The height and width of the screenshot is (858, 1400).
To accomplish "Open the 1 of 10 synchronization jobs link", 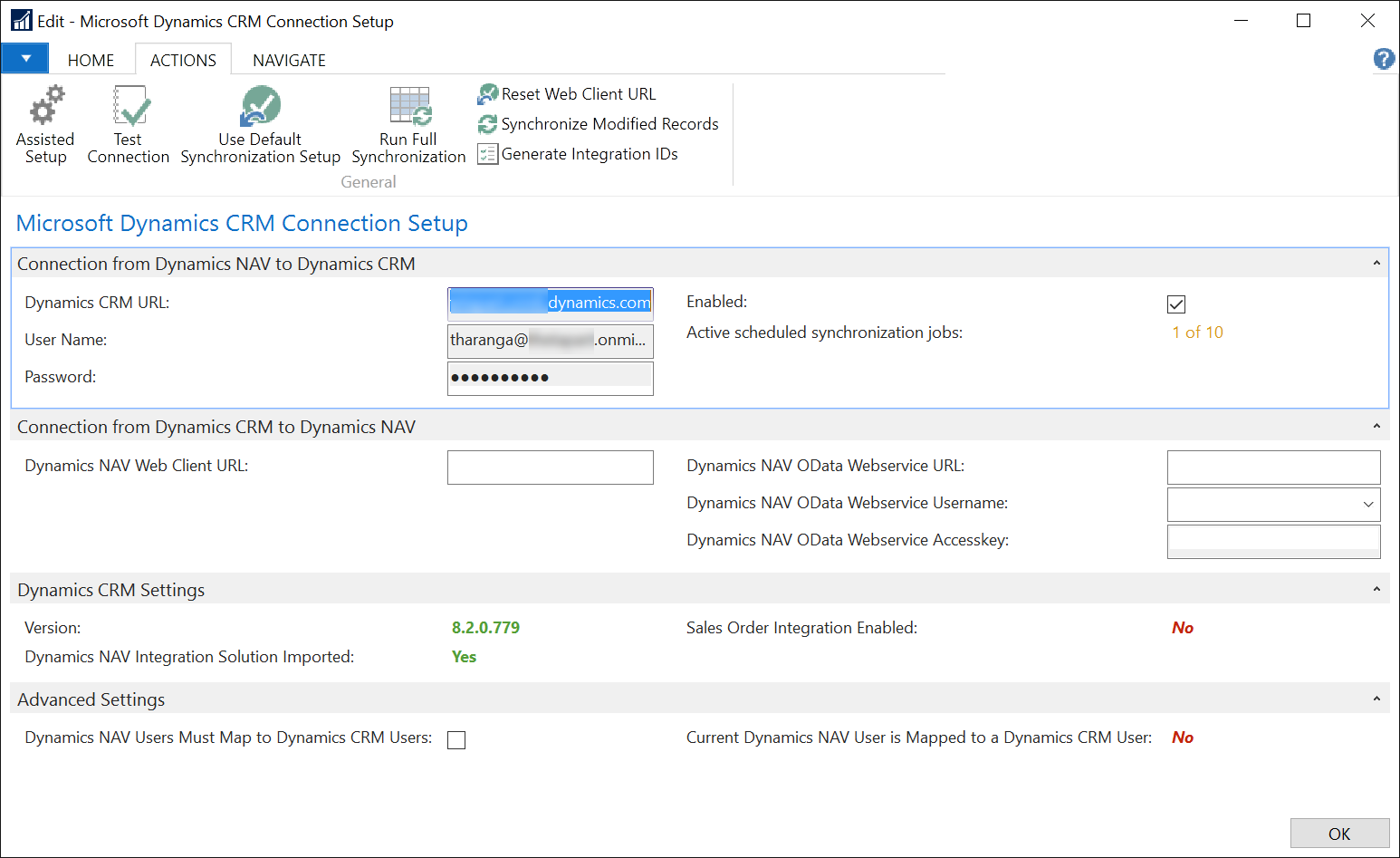I will pyautogui.click(x=1197, y=333).
